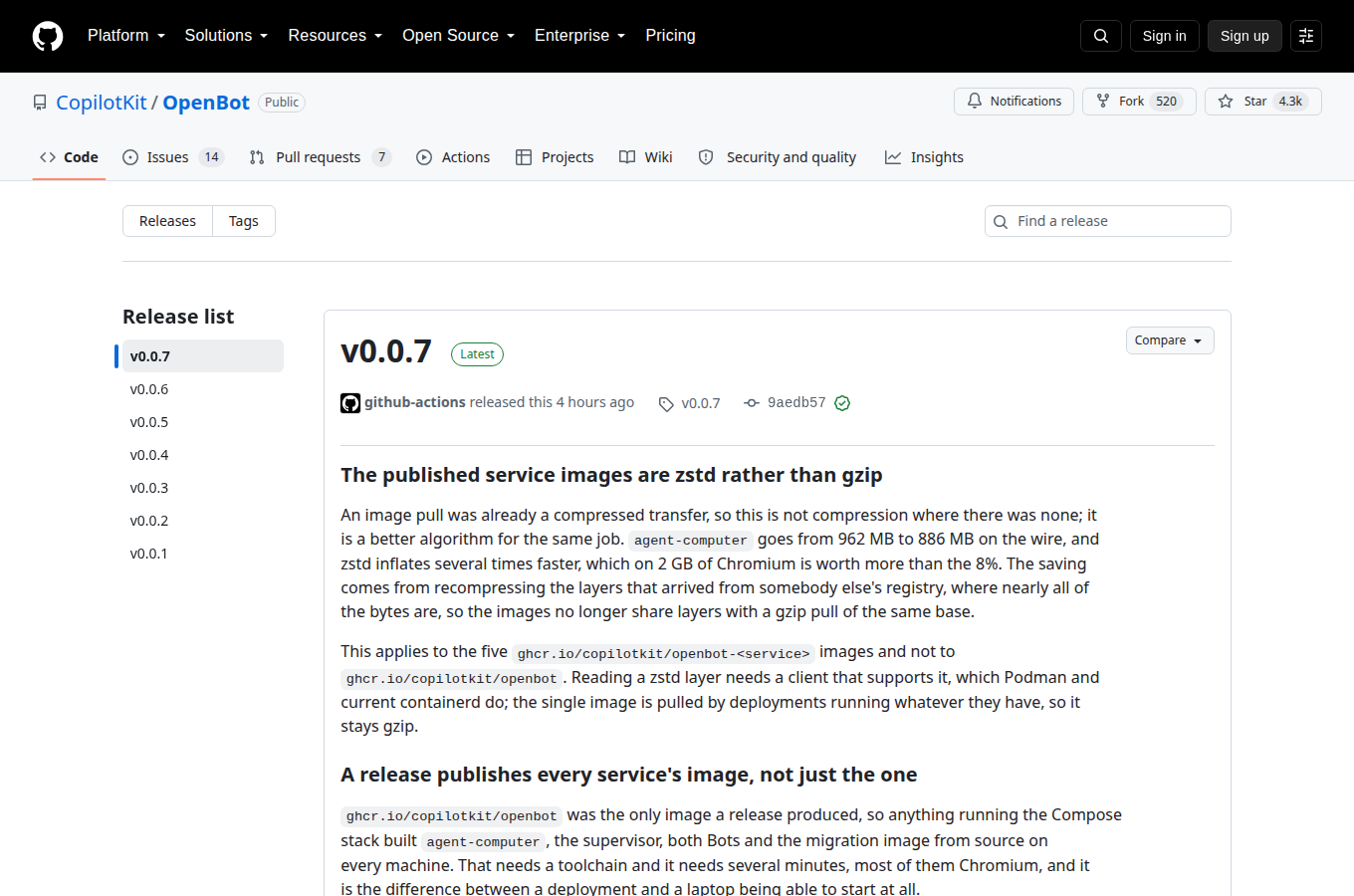The height and width of the screenshot is (896, 1354).
Task: Click the v0.0.7 release title heading
Action: (386, 351)
